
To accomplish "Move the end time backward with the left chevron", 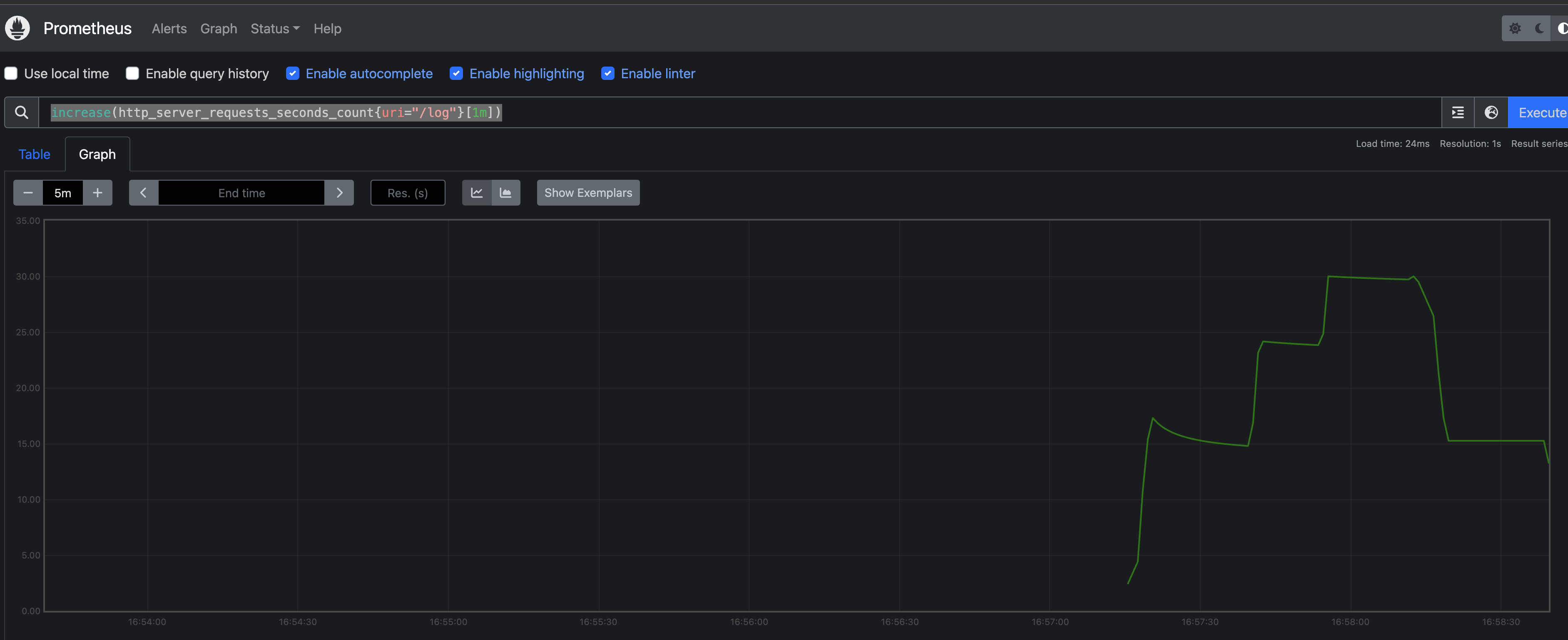I will coord(144,193).
